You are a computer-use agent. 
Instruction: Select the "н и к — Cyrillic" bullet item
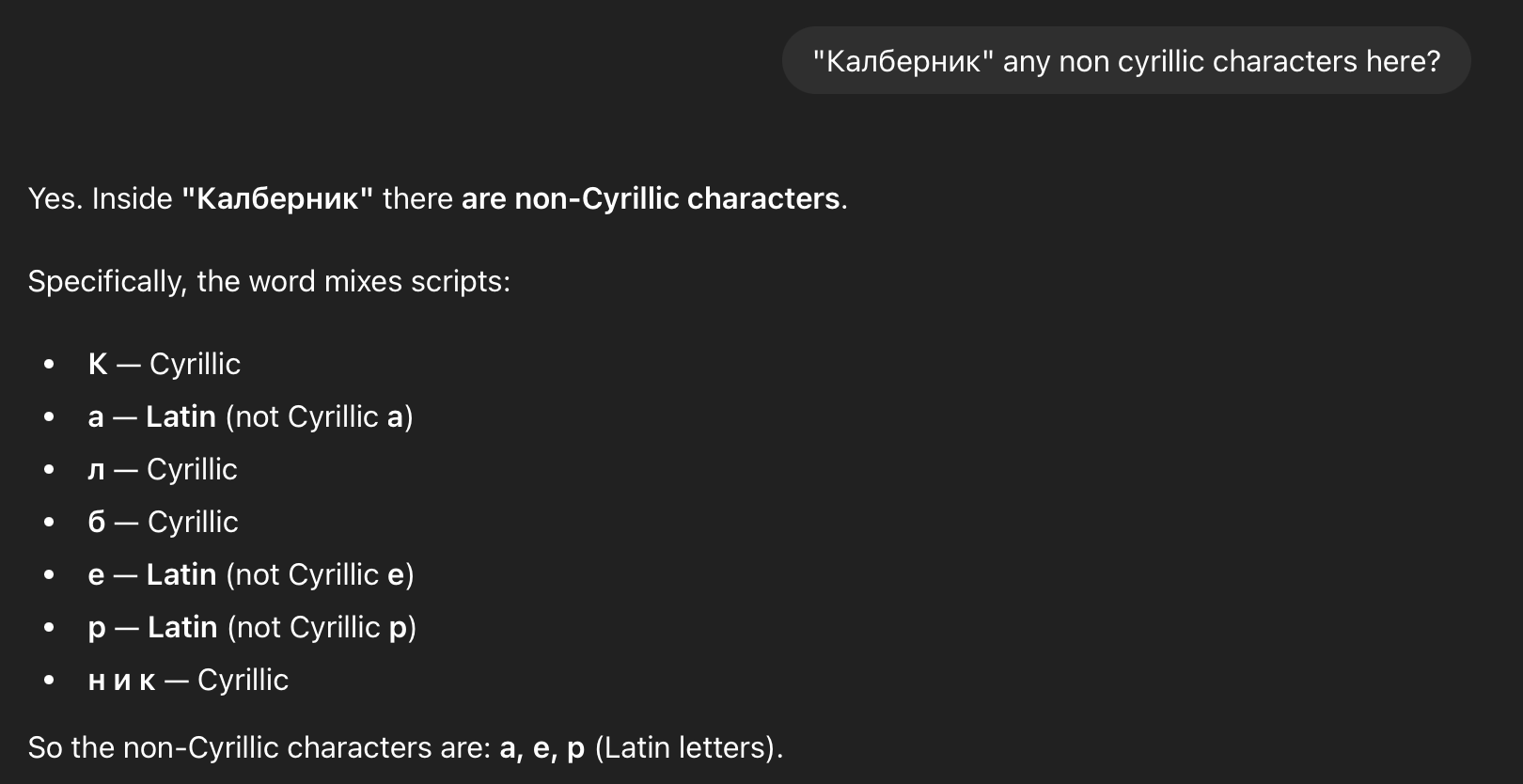188,680
